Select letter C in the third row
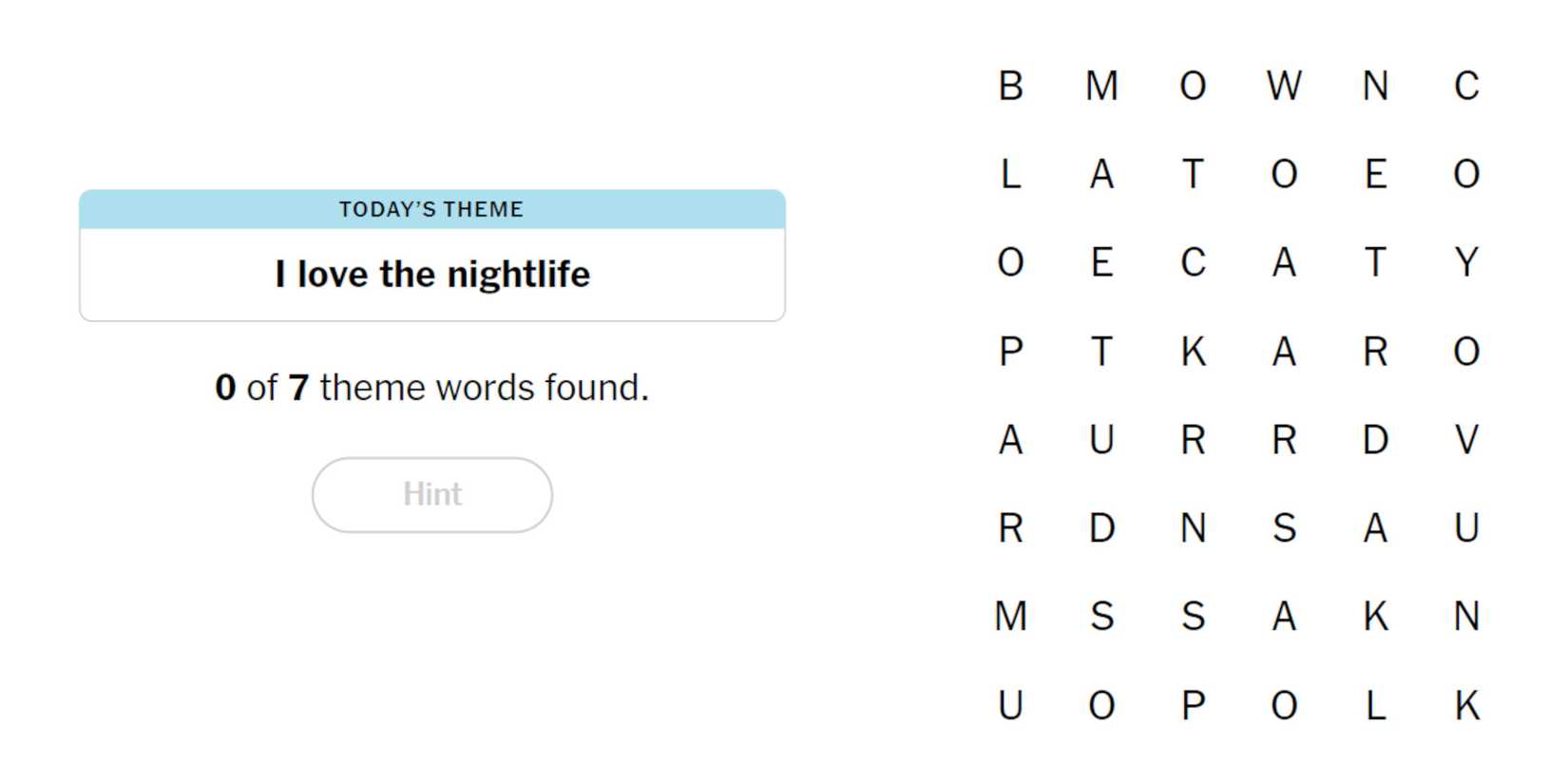1568x784 pixels. pyautogui.click(x=1193, y=262)
